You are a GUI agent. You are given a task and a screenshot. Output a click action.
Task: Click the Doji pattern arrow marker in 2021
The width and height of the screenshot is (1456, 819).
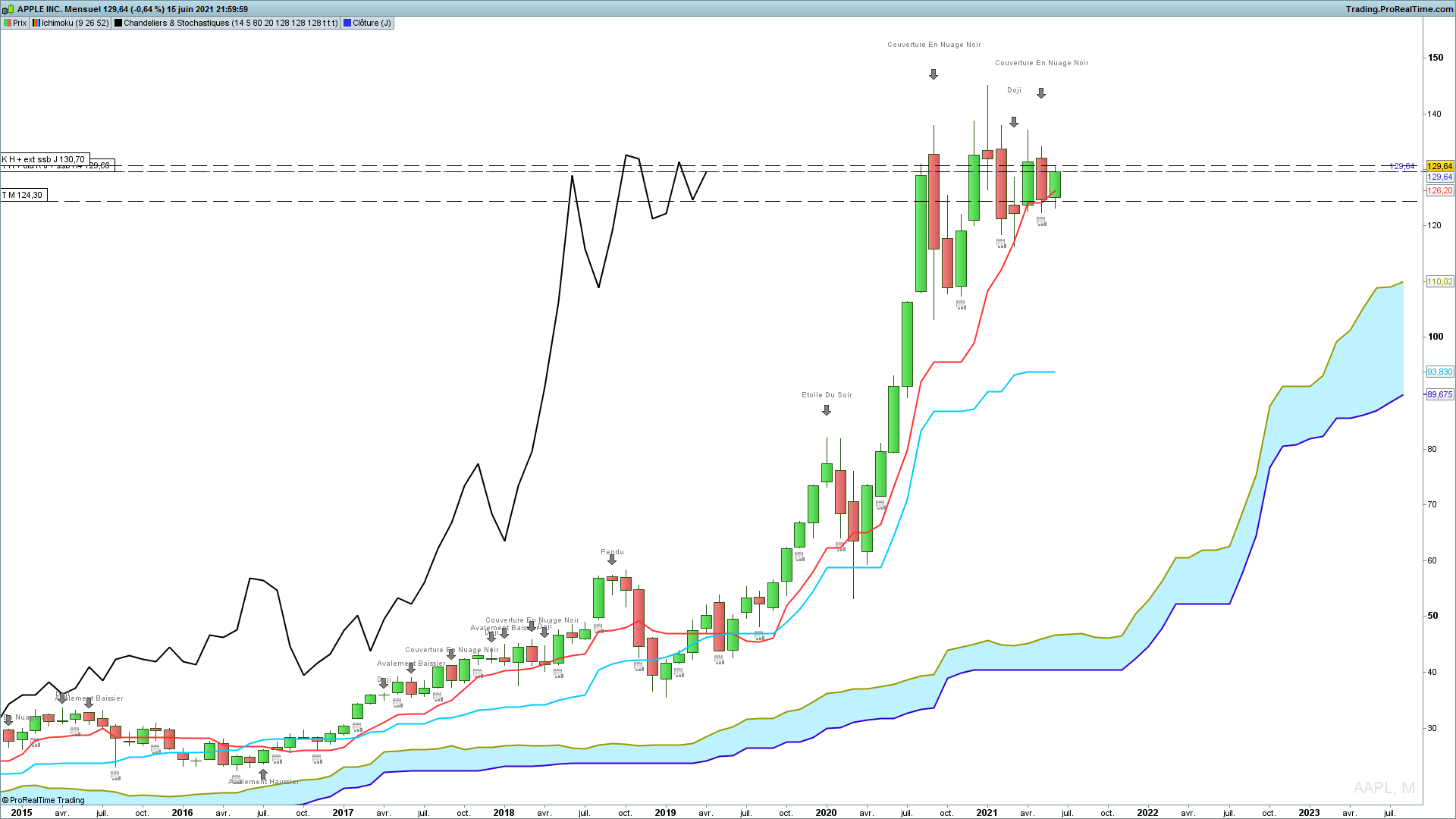[1014, 122]
